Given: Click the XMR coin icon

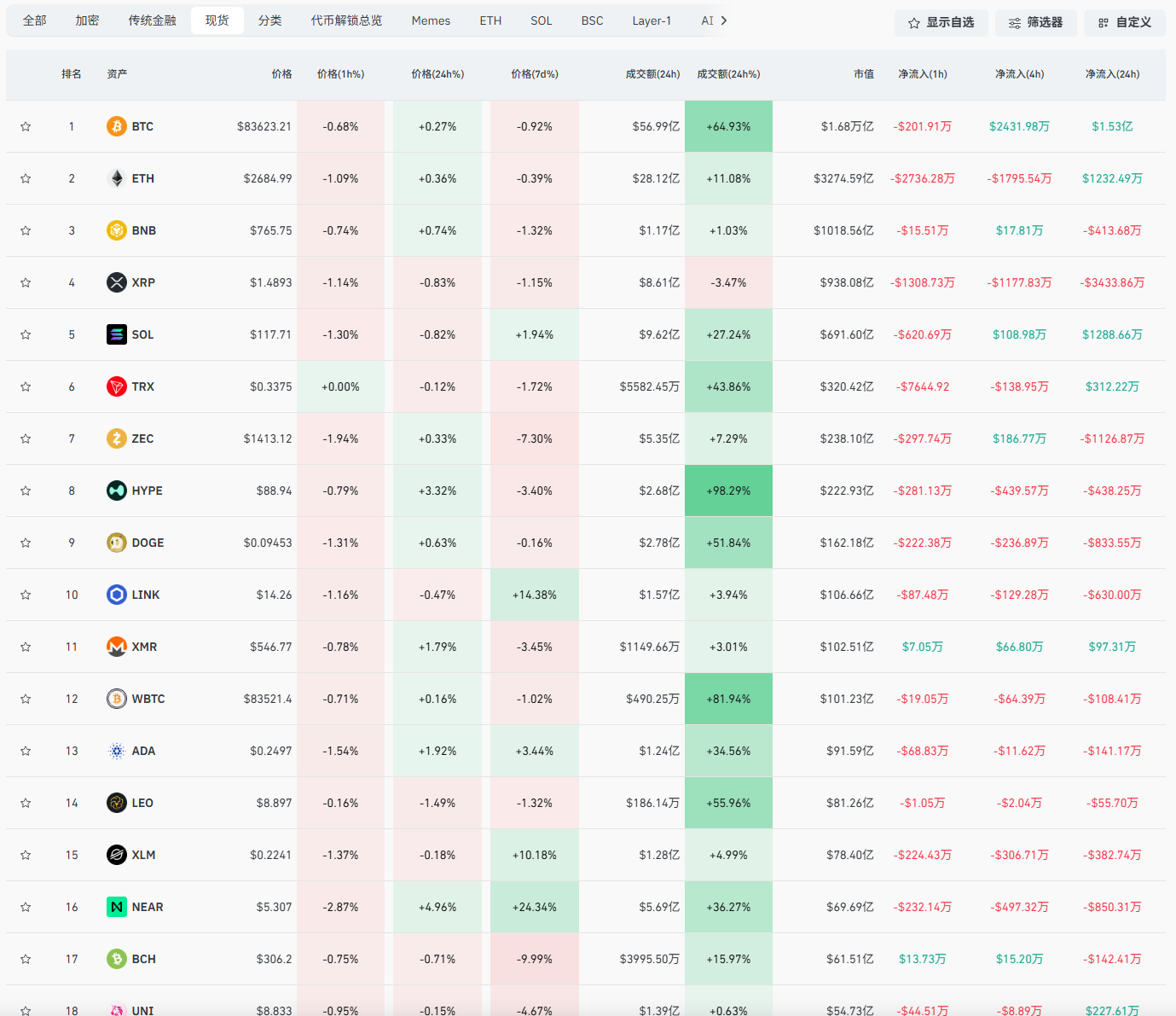Looking at the screenshot, I should click(117, 647).
